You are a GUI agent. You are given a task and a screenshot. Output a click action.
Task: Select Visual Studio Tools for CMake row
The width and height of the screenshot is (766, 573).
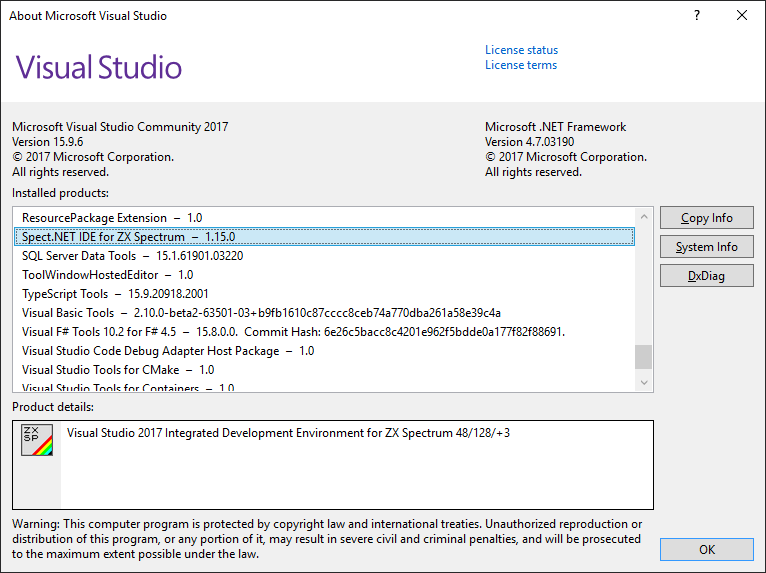[324, 370]
